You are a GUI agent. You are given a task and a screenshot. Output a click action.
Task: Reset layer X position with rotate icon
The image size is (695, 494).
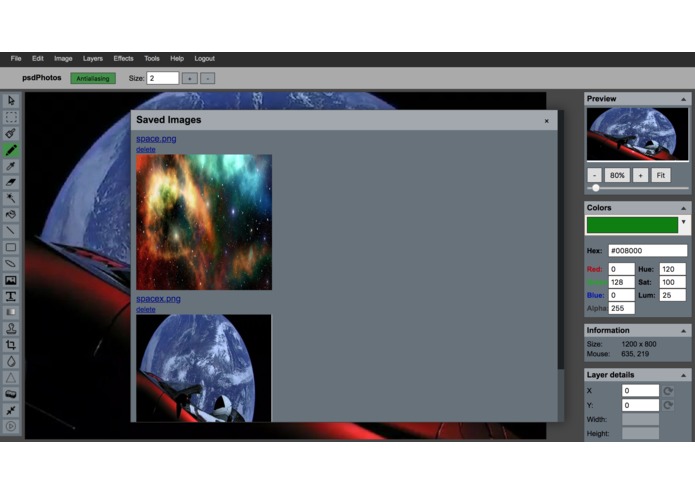[668, 391]
